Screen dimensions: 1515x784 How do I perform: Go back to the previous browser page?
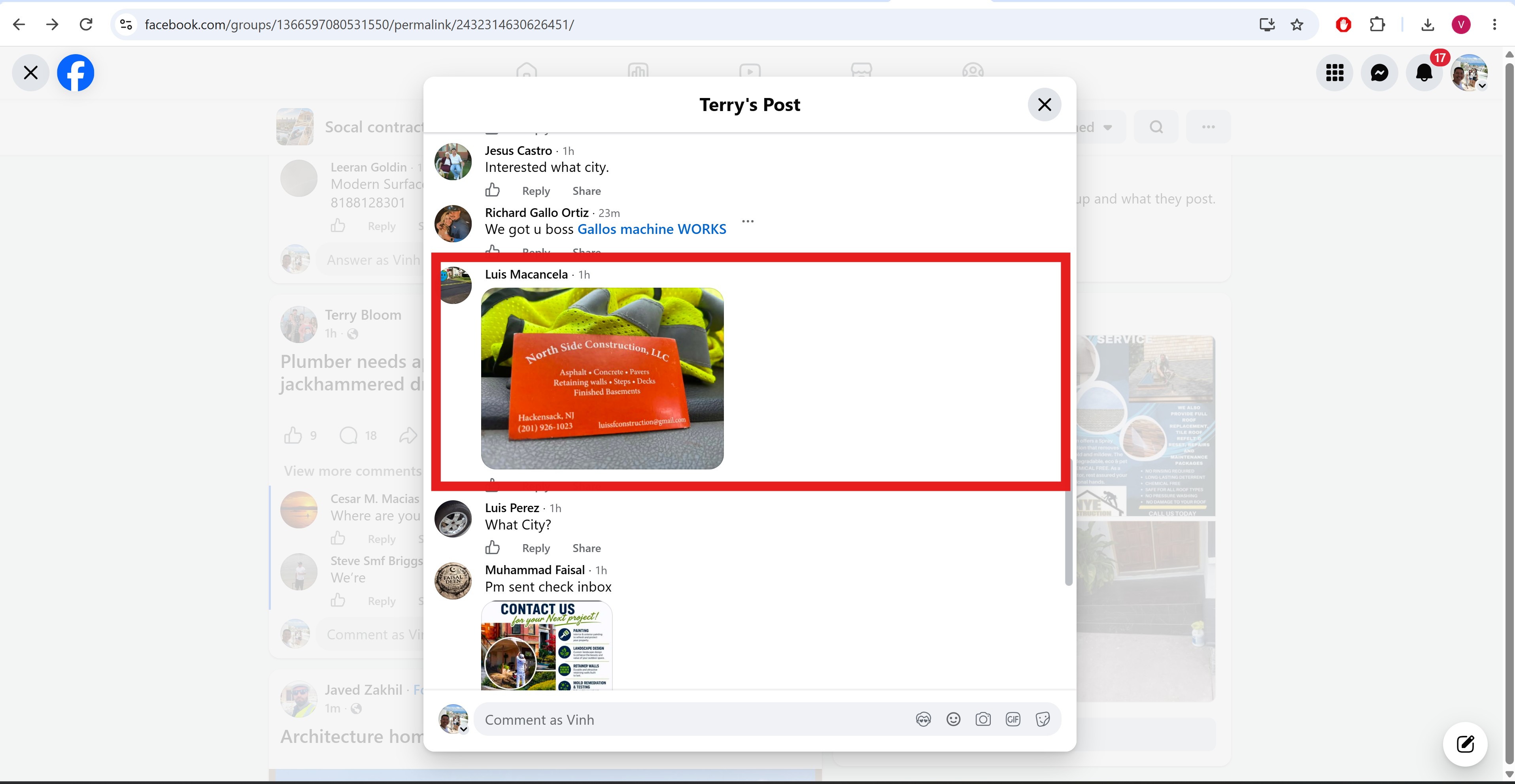tap(19, 24)
